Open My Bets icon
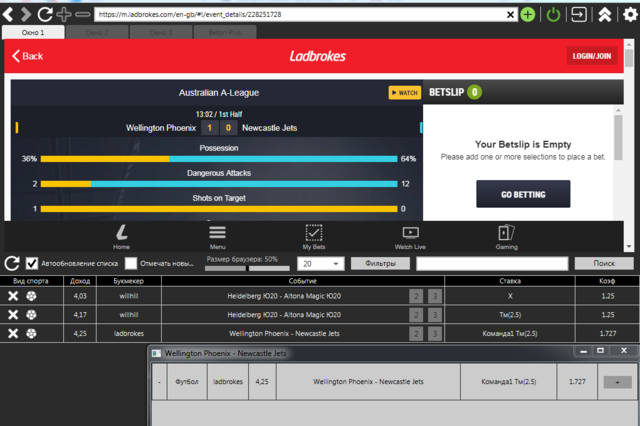640x426 pixels. tap(314, 237)
